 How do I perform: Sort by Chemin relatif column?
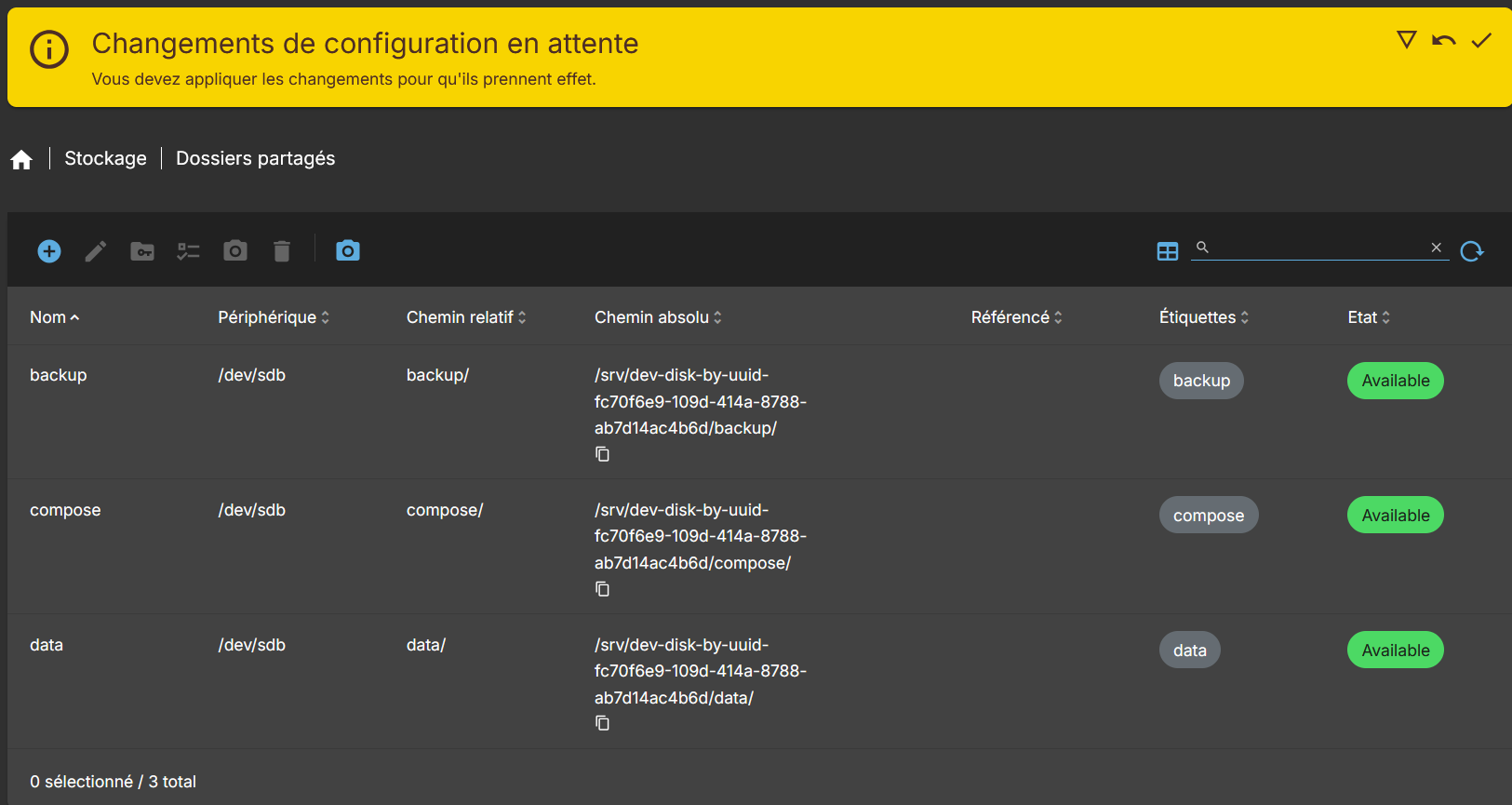[x=466, y=317]
